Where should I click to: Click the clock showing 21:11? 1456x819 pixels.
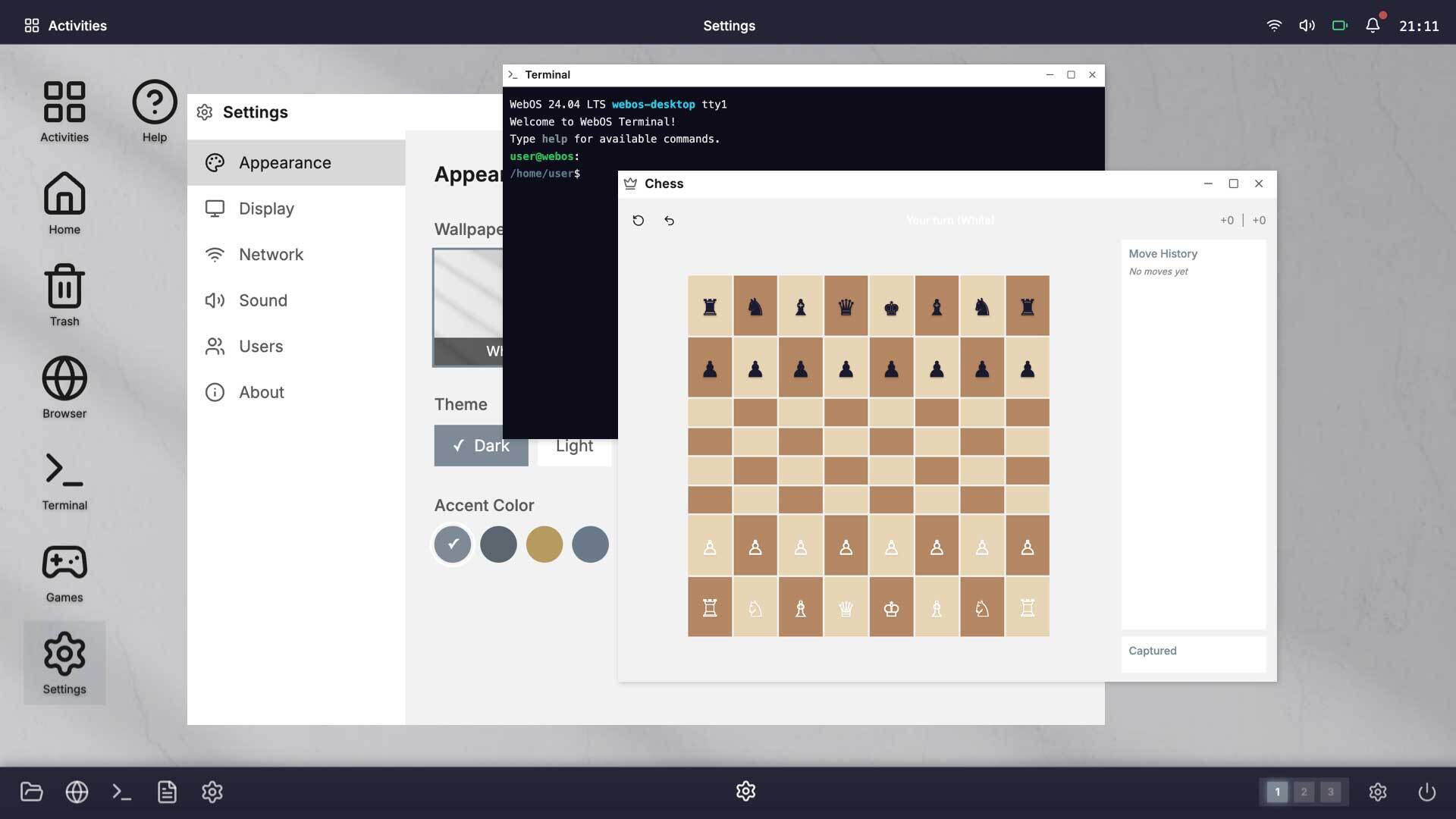(1418, 26)
